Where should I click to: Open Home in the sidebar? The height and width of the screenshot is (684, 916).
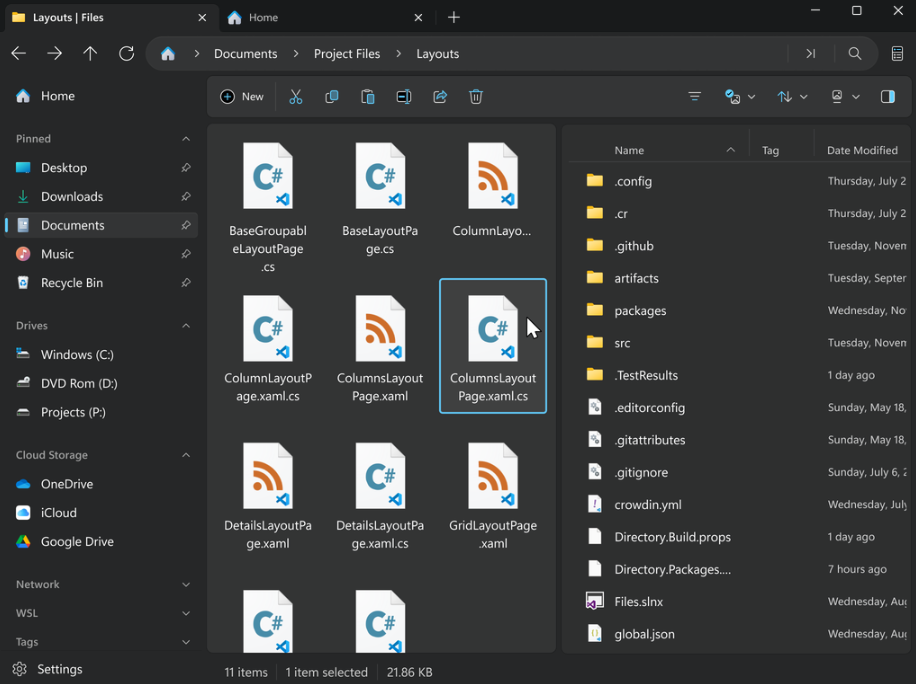[x=100, y=96]
